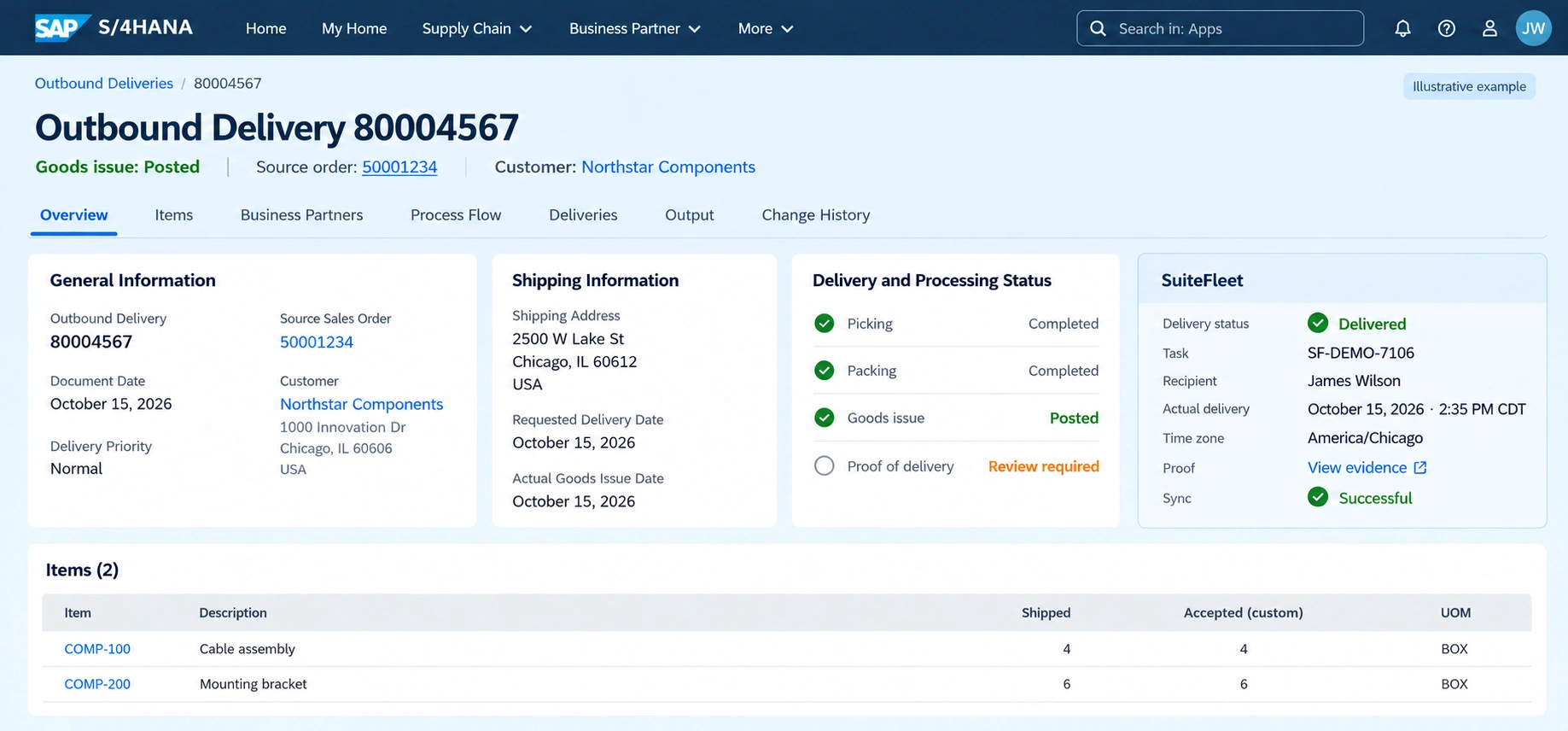Open Northstar Components link in header
1568x731 pixels.
point(668,167)
